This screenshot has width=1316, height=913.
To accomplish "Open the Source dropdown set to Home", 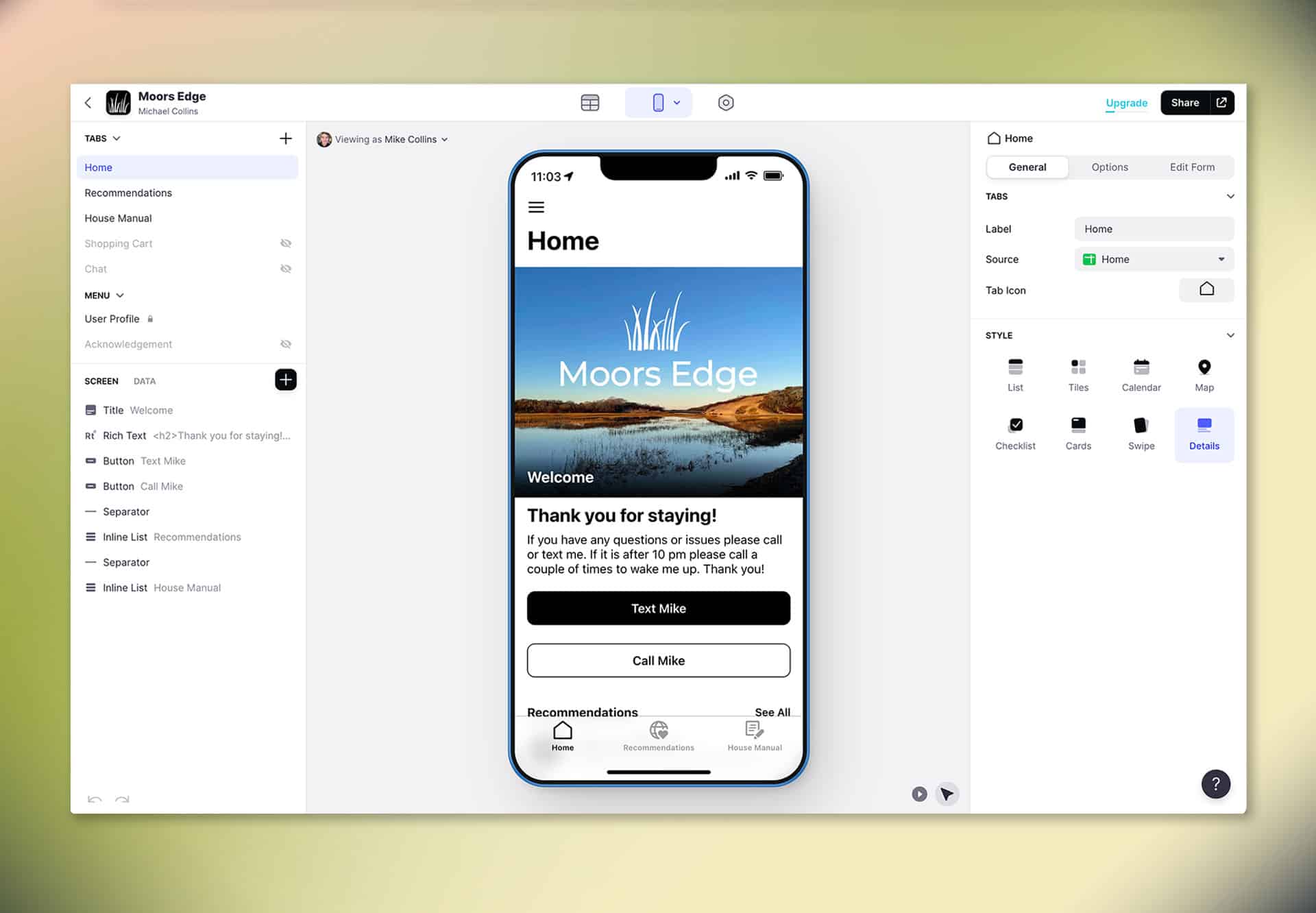I will [1154, 259].
